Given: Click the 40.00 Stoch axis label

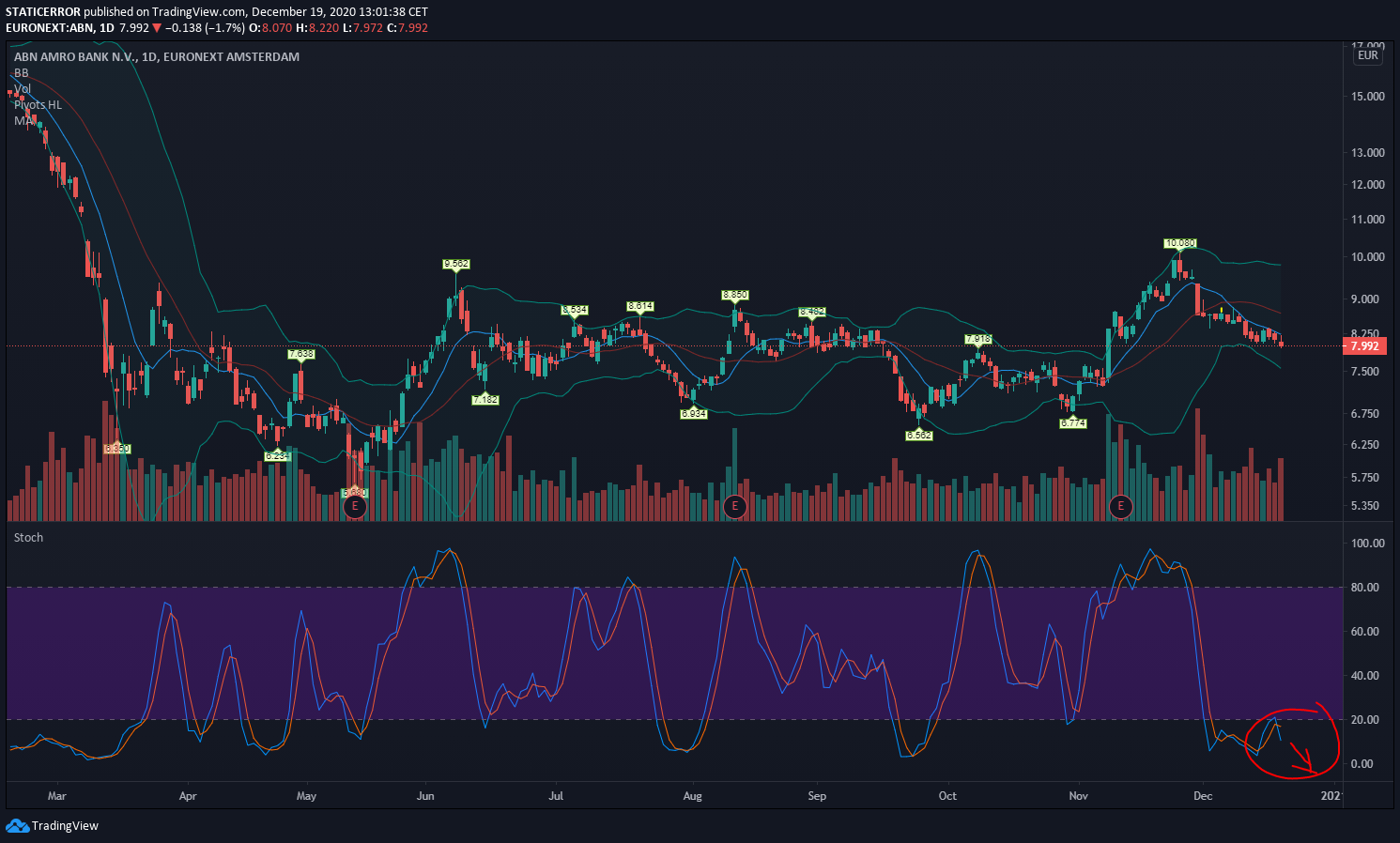Looking at the screenshot, I should [x=1364, y=676].
